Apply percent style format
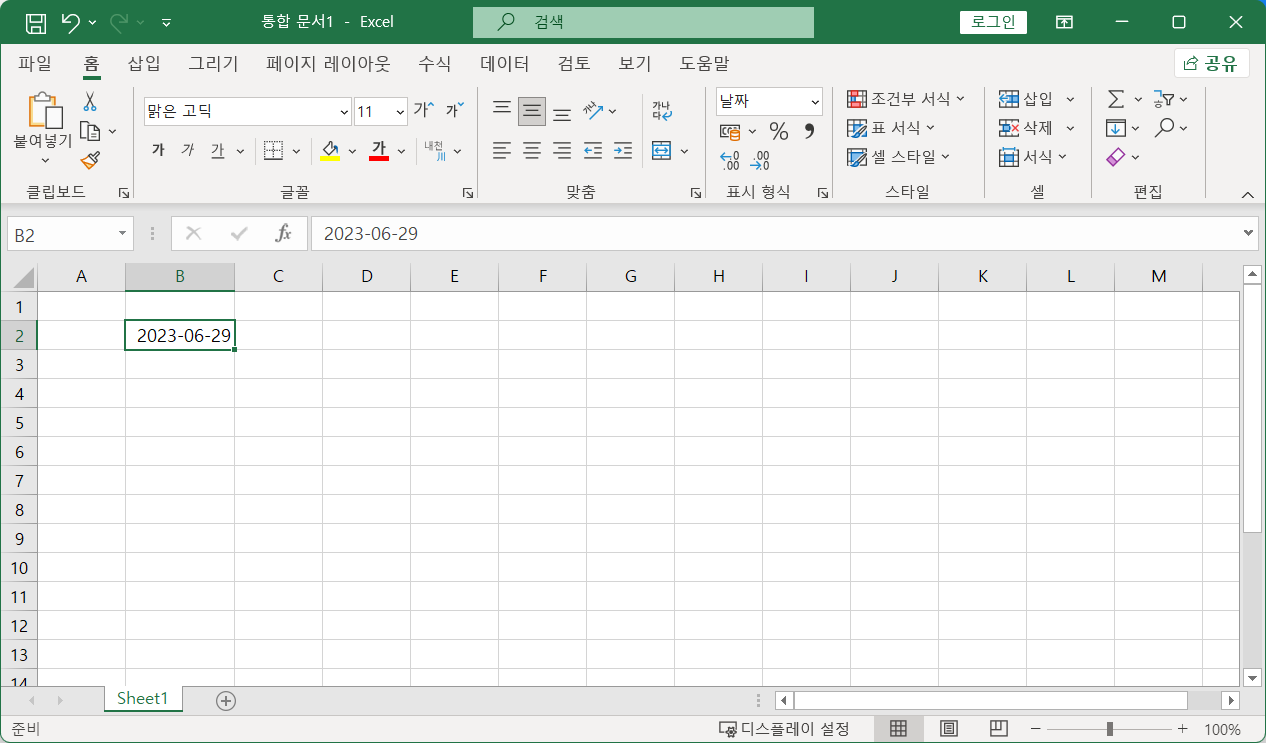This screenshot has width=1266, height=743. 779,131
